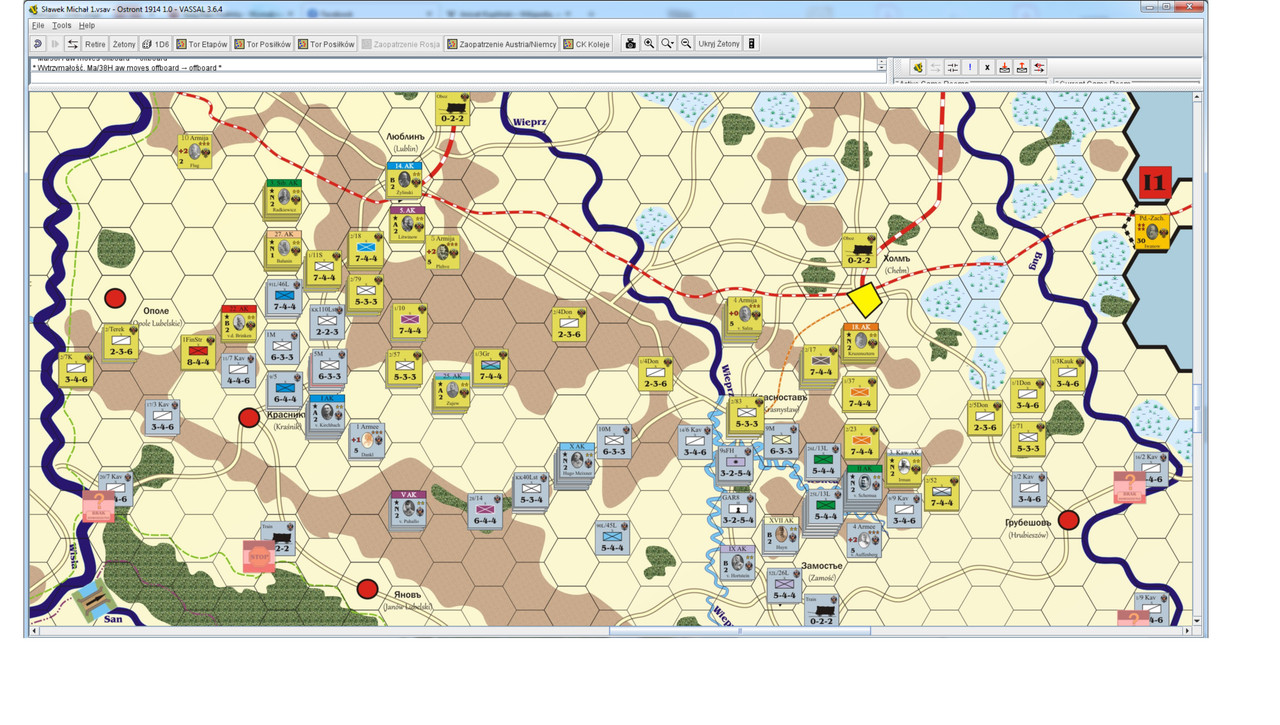Click the Retire button
Viewport: 1280px width, 725px height.
(95, 44)
